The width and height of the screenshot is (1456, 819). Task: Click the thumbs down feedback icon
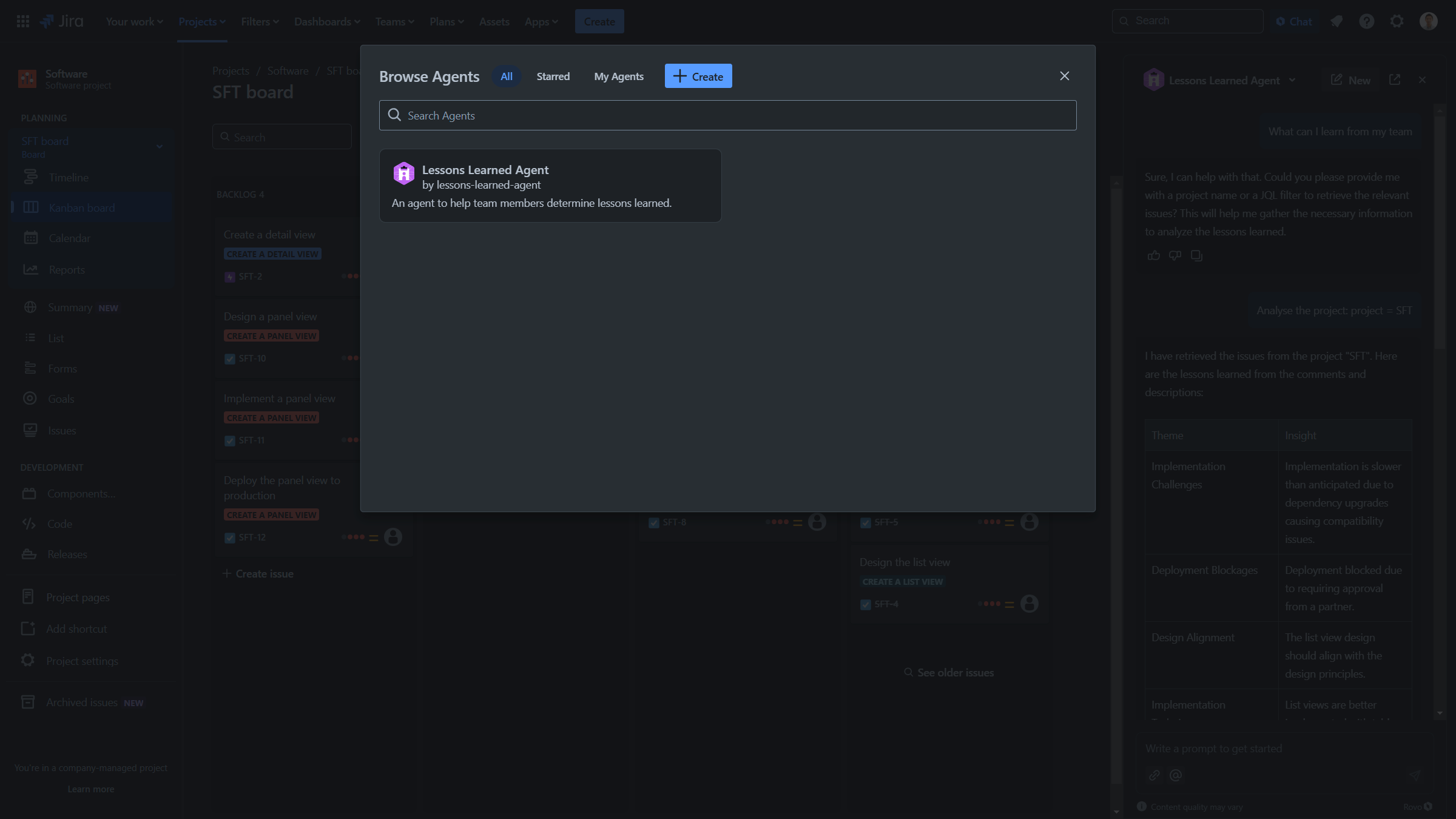tap(1175, 255)
